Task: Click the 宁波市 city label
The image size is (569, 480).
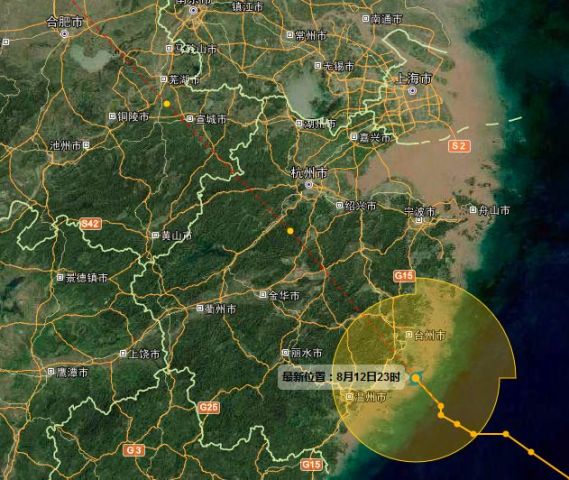Action: [x=420, y=211]
